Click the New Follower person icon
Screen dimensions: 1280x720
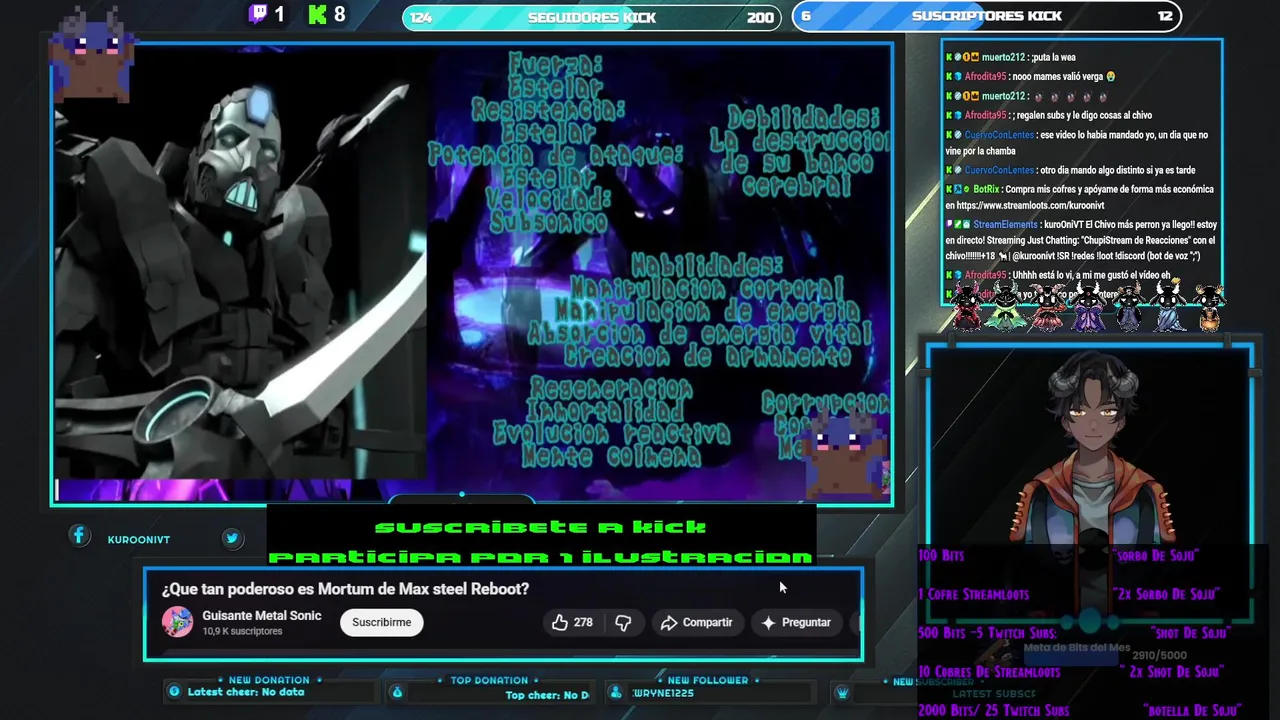[616, 692]
